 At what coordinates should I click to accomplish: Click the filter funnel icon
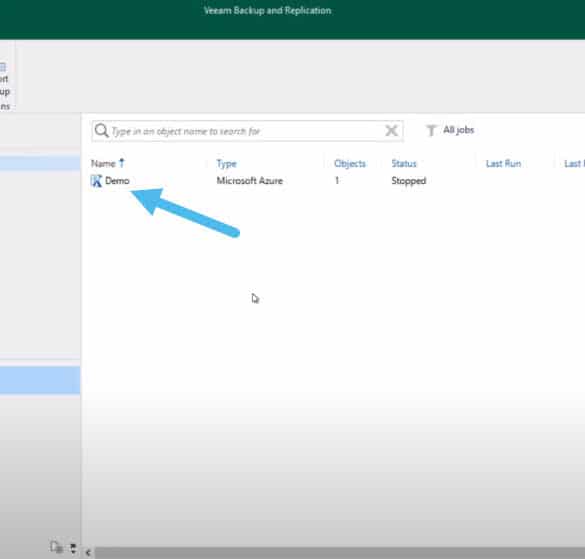click(x=431, y=131)
